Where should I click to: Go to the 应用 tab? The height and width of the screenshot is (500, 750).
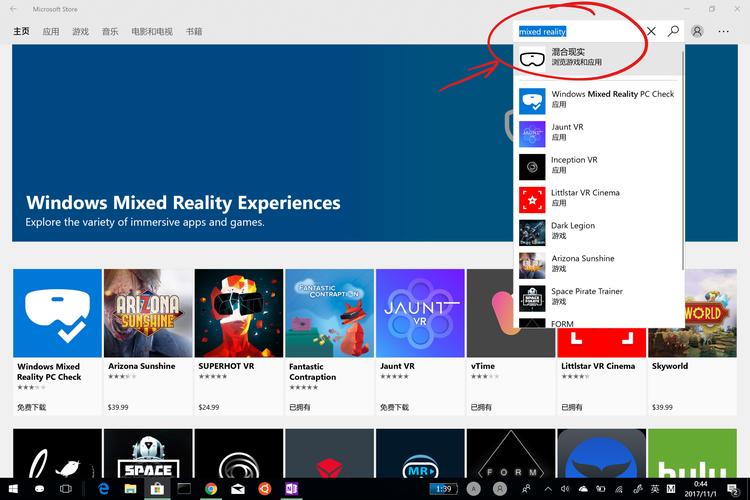[51, 32]
